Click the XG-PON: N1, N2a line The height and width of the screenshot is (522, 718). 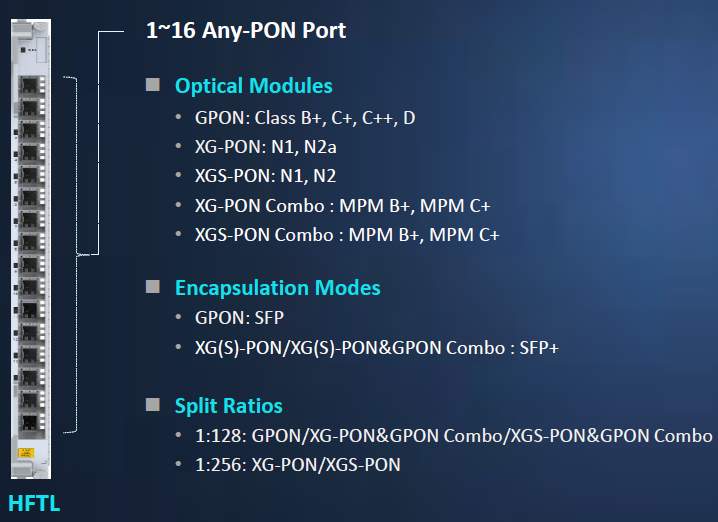[266, 147]
